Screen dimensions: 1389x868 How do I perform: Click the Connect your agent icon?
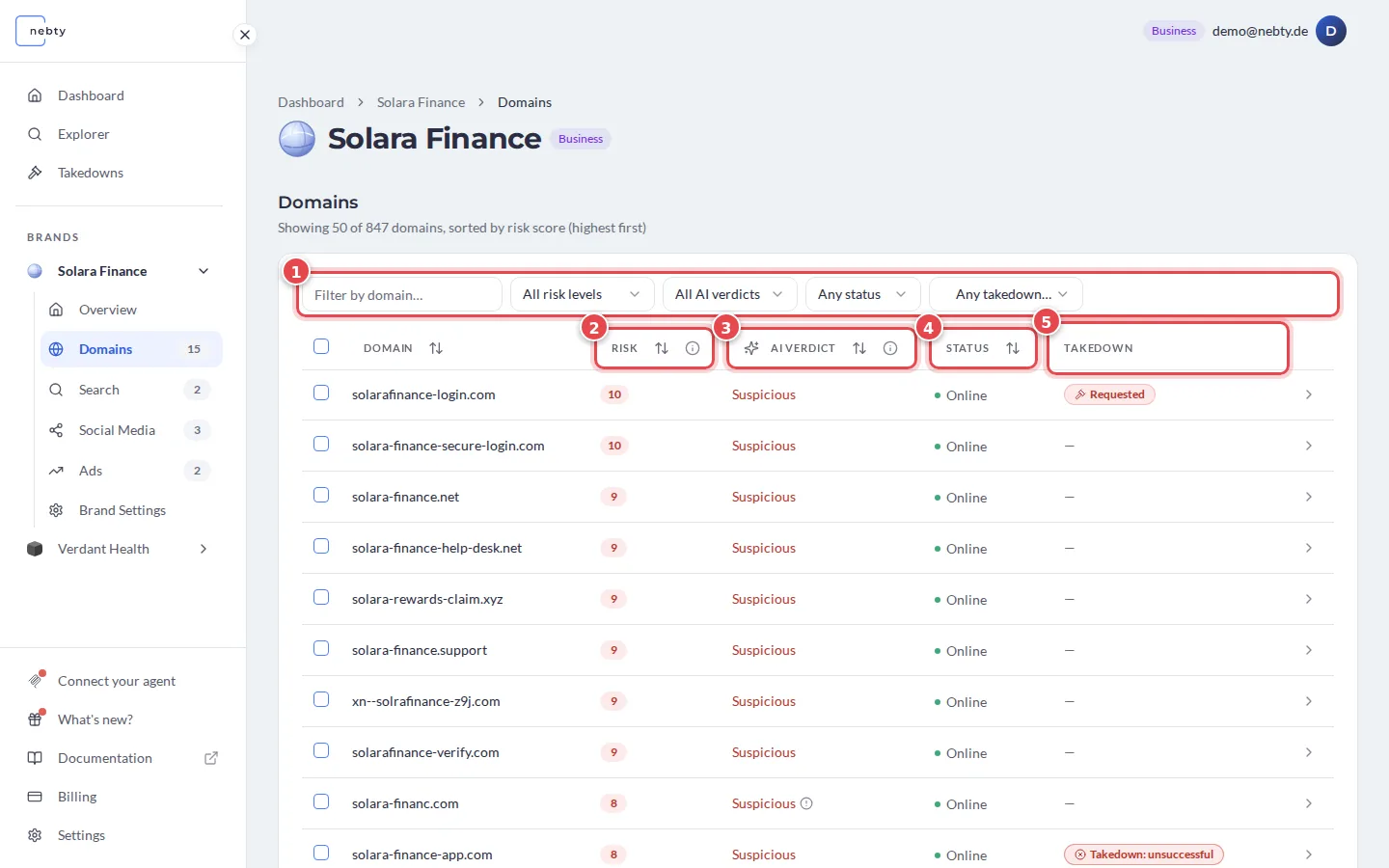point(36,680)
